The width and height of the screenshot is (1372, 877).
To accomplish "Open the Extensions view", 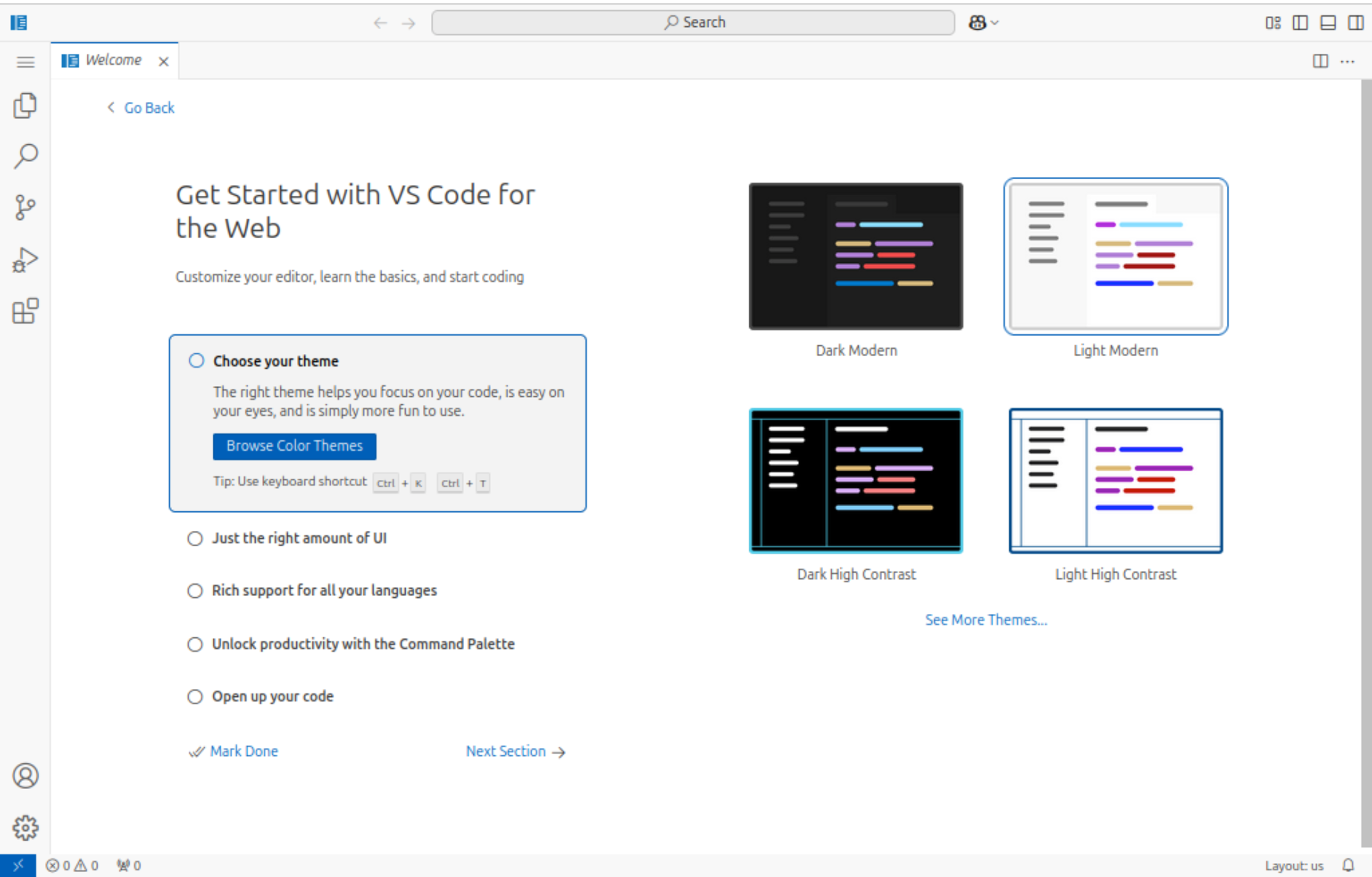I will coord(25,311).
